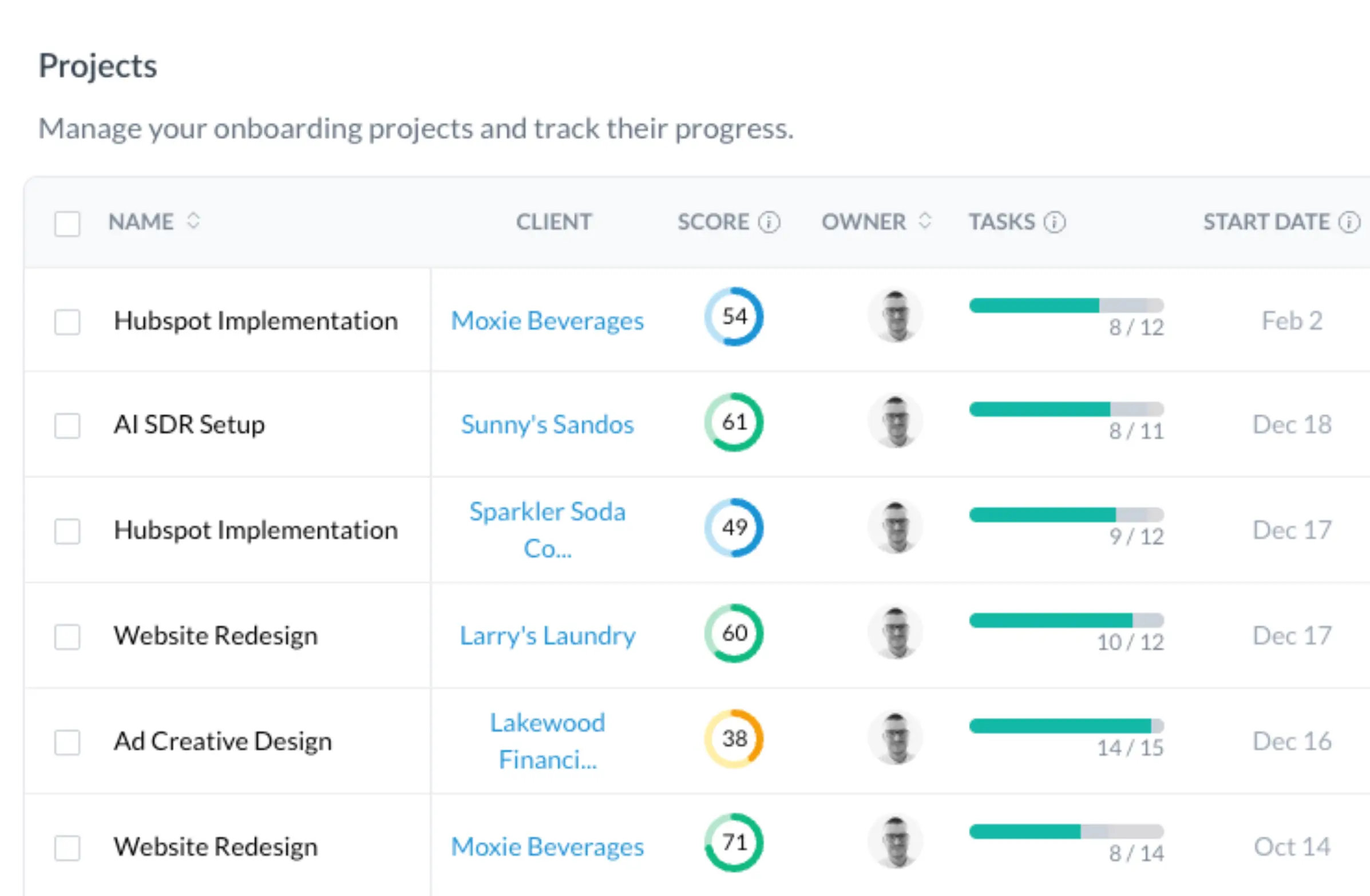The height and width of the screenshot is (896, 1370).
Task: Click the Start Date info icon
Action: tap(1349, 222)
